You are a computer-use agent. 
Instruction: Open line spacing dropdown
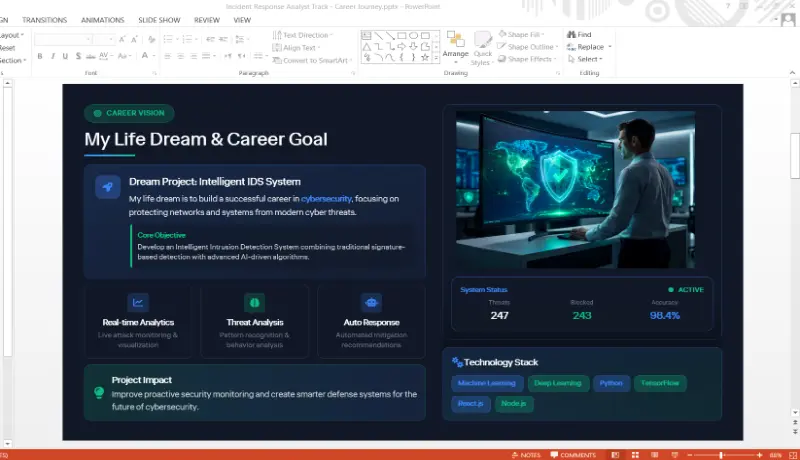tap(240, 39)
